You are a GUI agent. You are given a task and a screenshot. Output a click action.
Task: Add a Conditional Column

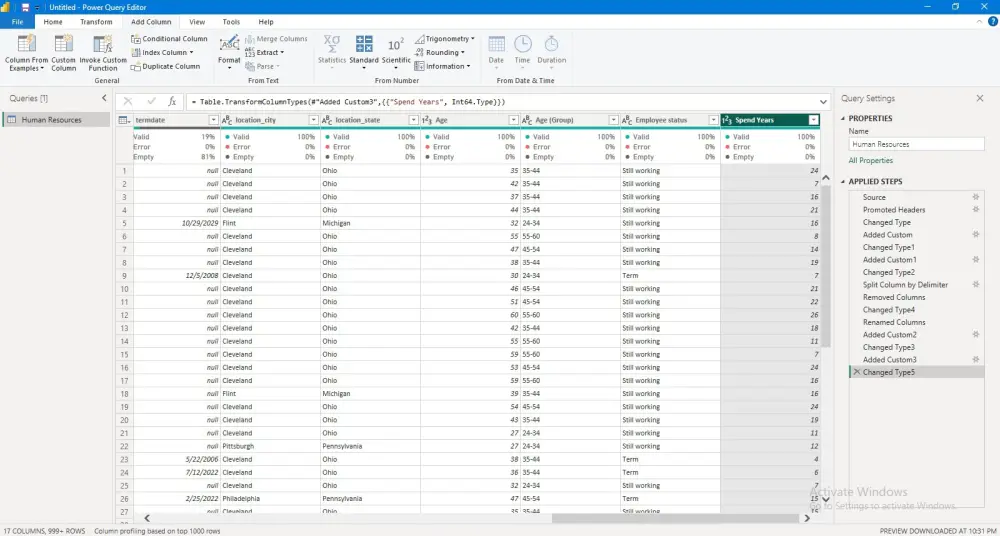(x=170, y=39)
